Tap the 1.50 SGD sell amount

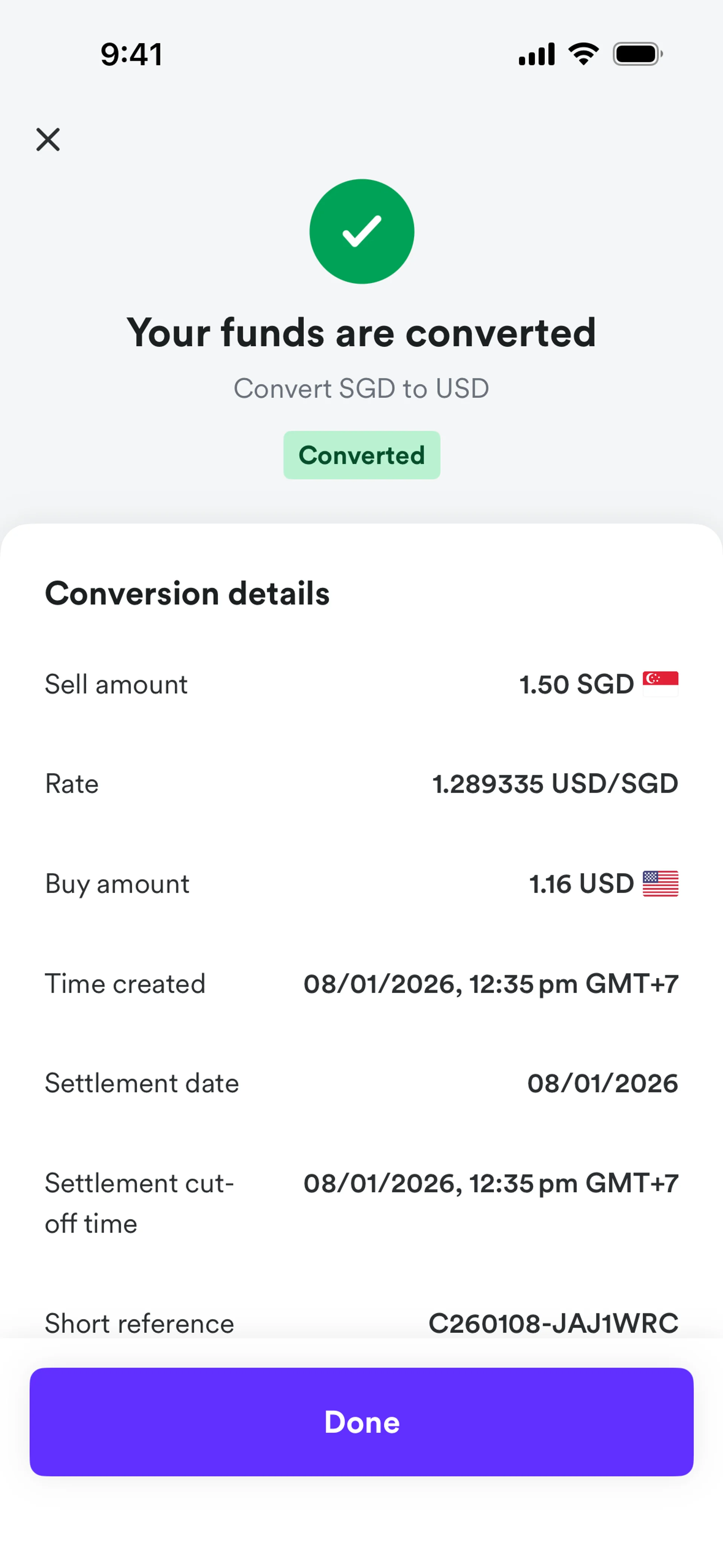(x=577, y=684)
